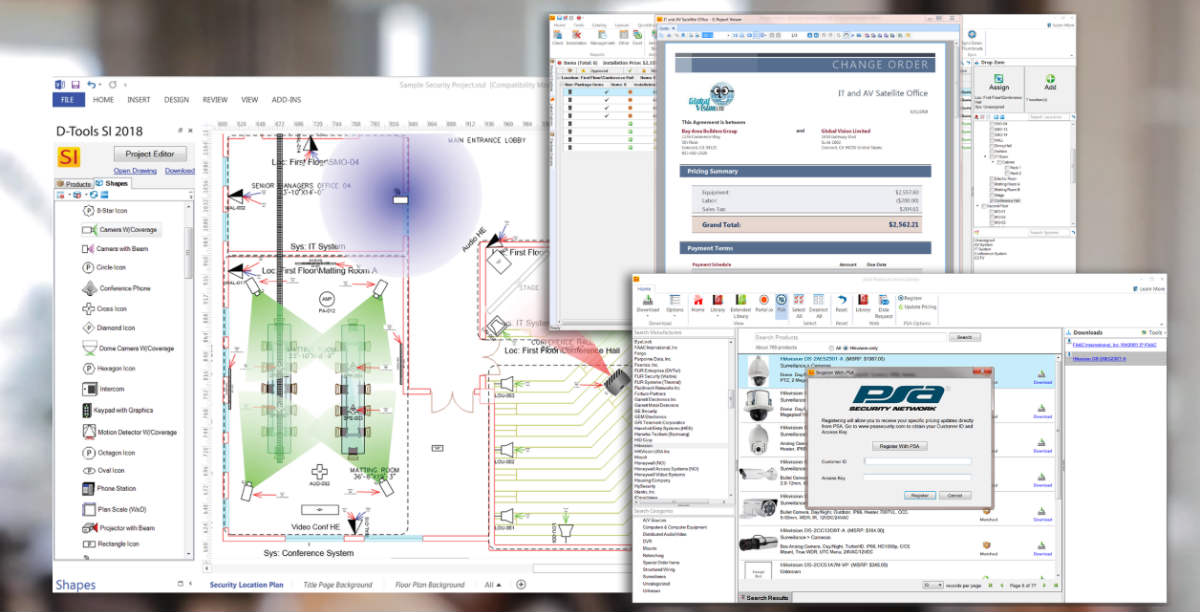Screen dimensions: 1200x612
Task: Click the Library ribbon icon in the PSA window
Action: click(717, 304)
